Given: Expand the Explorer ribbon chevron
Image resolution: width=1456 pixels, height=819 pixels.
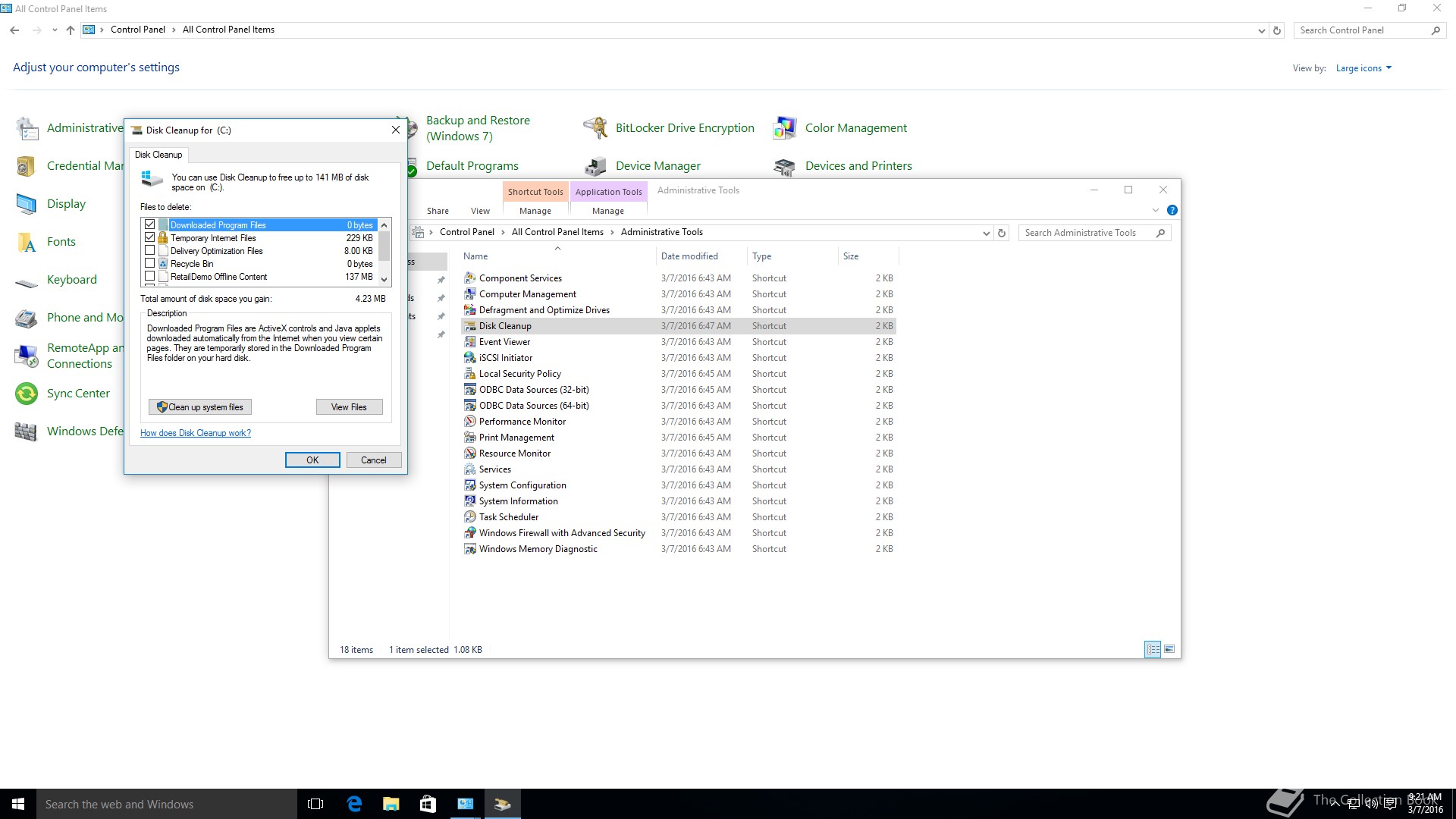Looking at the screenshot, I should (1155, 210).
